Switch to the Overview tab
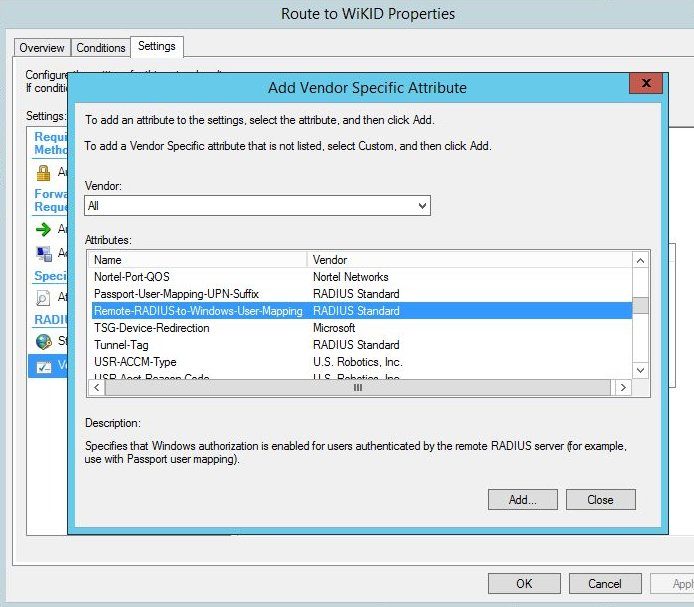This screenshot has height=607, width=694. pyautogui.click(x=42, y=48)
